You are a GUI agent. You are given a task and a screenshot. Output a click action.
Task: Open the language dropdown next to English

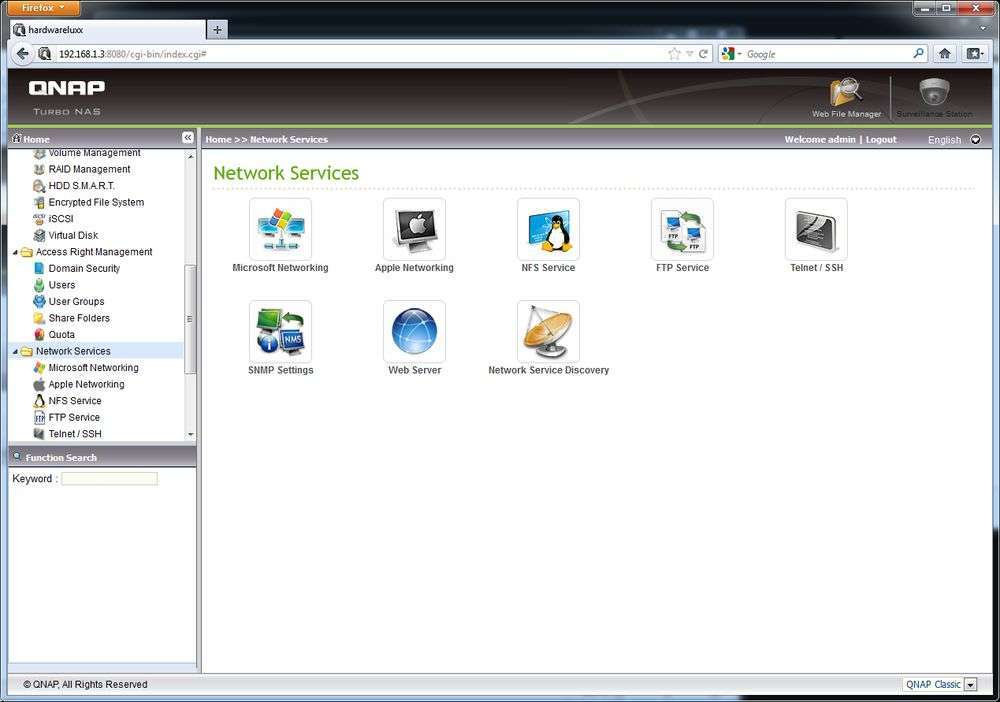pos(975,139)
